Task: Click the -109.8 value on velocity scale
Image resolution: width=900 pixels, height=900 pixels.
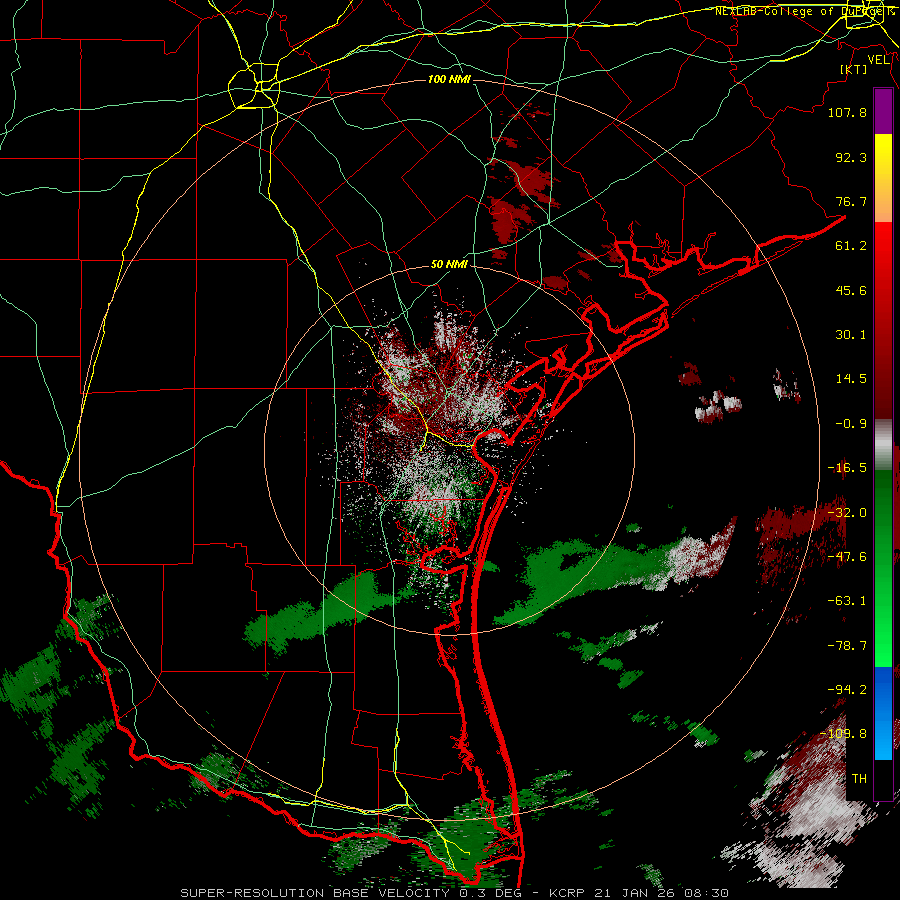Action: tap(844, 734)
